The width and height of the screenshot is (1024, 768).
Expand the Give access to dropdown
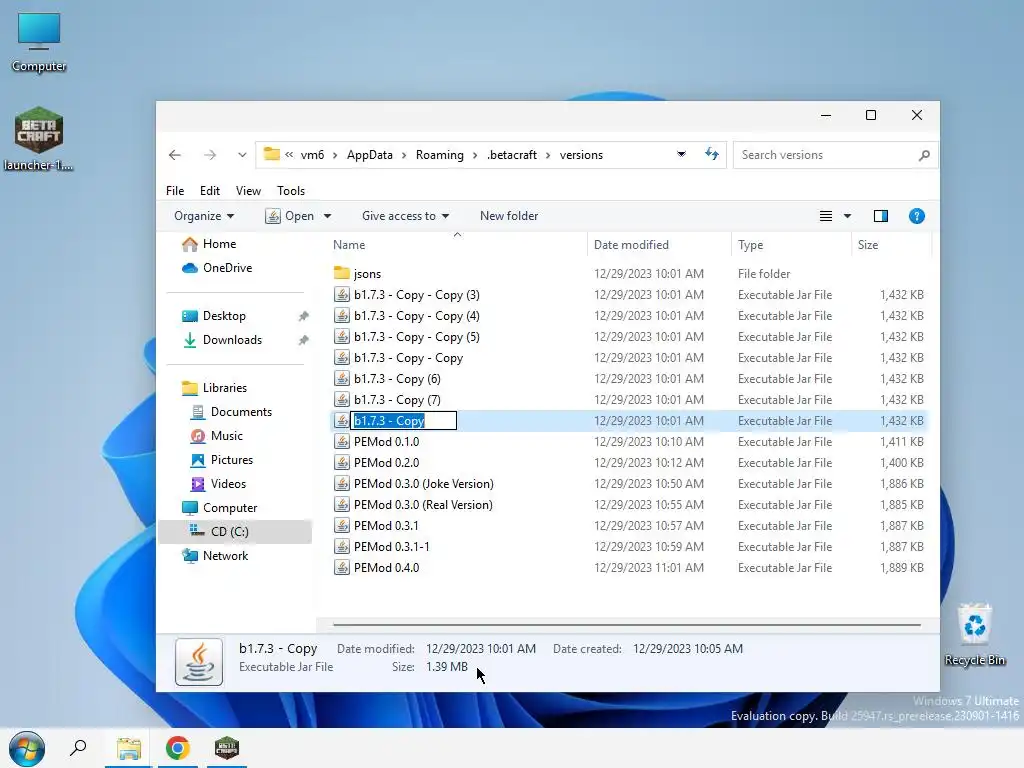click(x=406, y=216)
